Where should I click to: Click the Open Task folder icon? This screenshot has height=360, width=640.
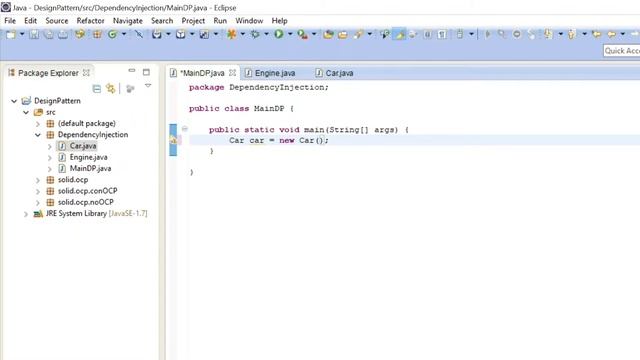pos(342,35)
